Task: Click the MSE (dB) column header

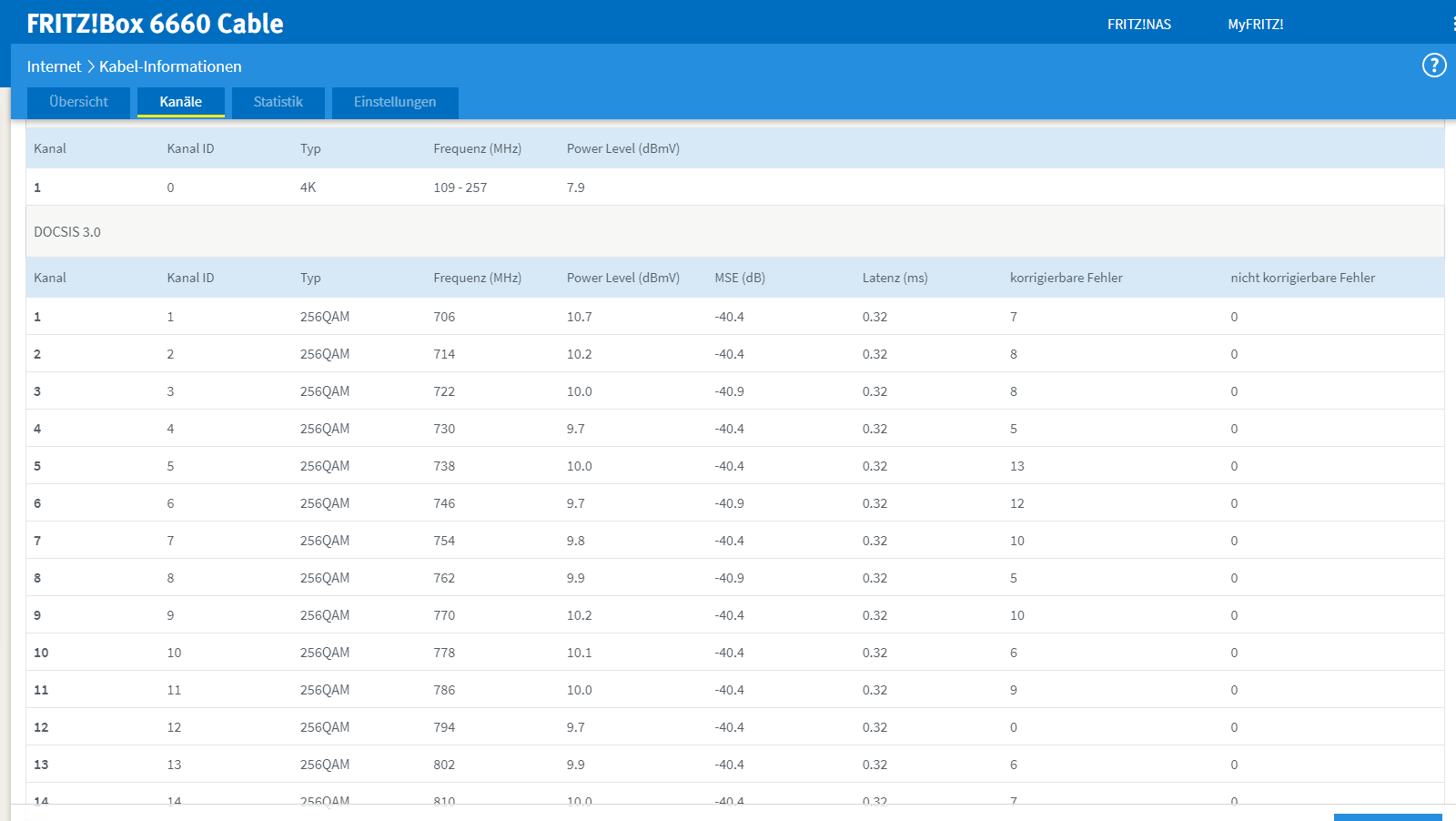Action: (740, 278)
